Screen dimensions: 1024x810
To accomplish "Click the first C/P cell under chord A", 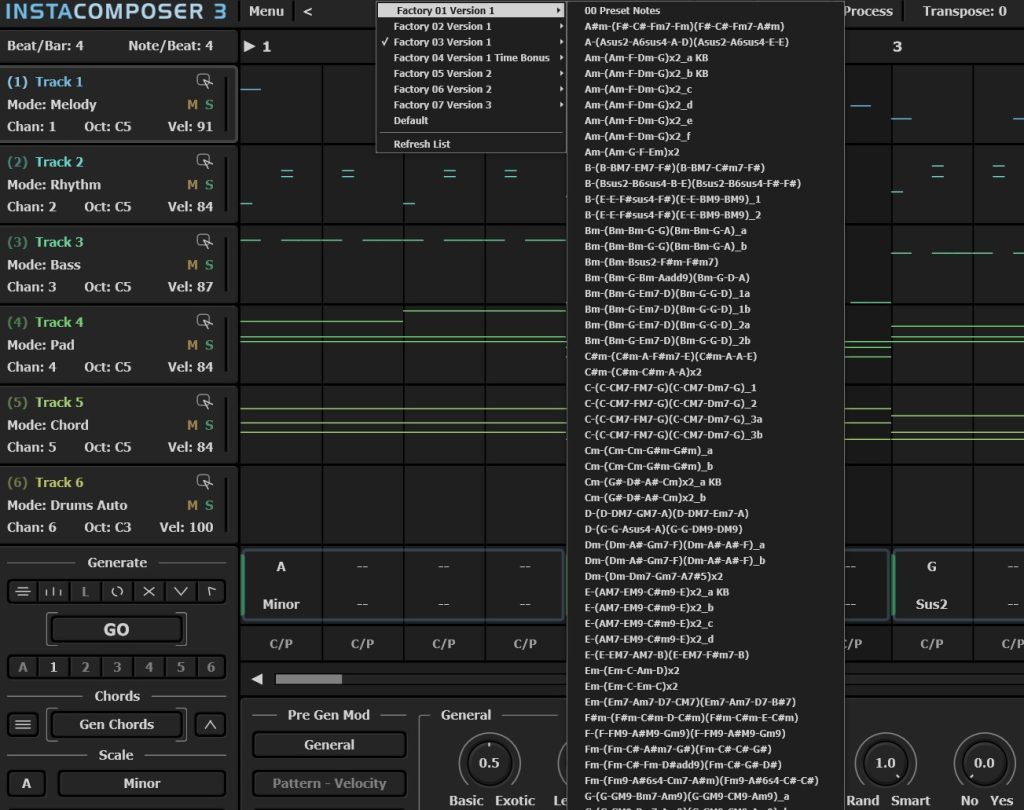I will pos(281,644).
